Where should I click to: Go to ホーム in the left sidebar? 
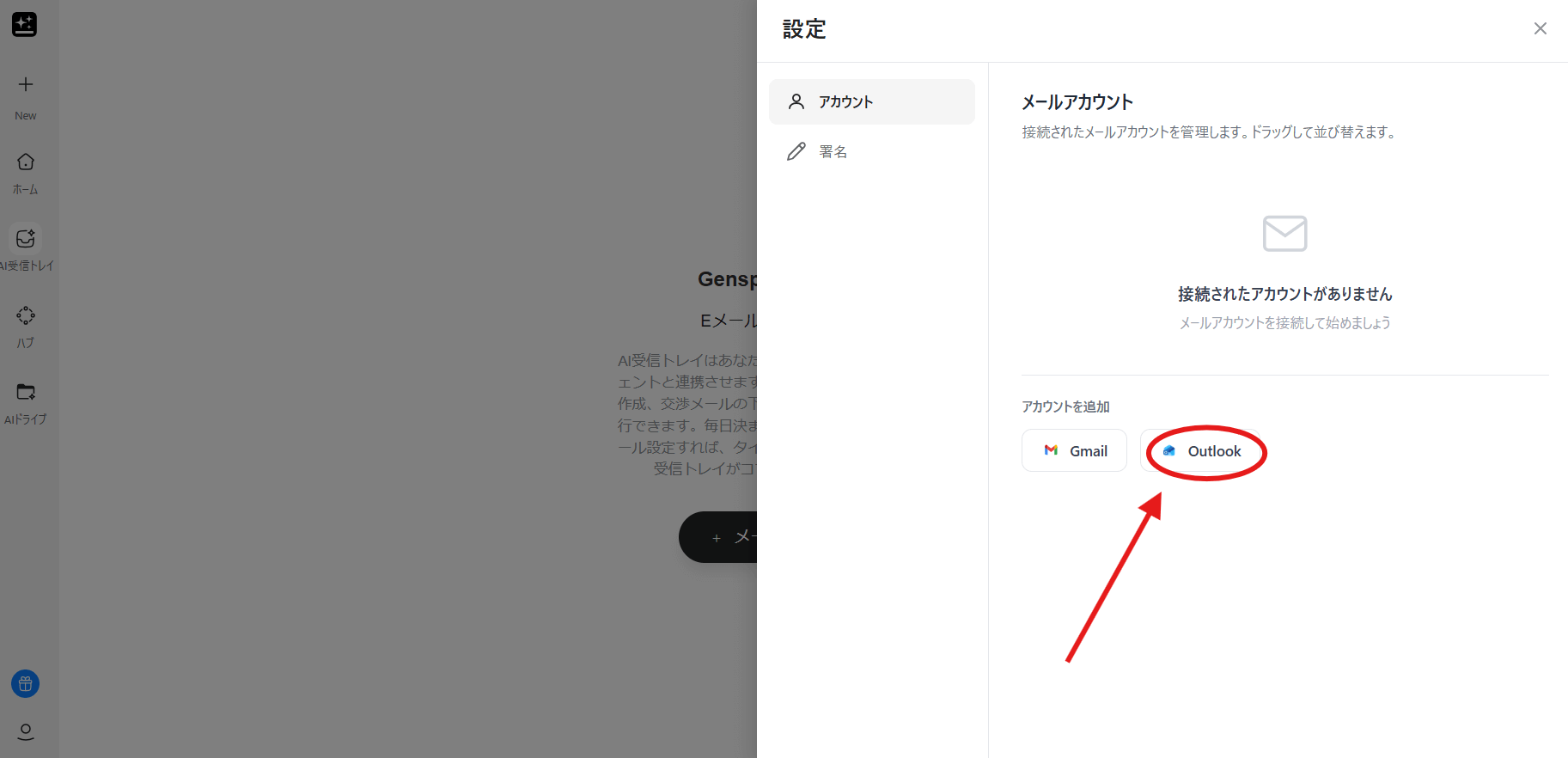click(26, 162)
